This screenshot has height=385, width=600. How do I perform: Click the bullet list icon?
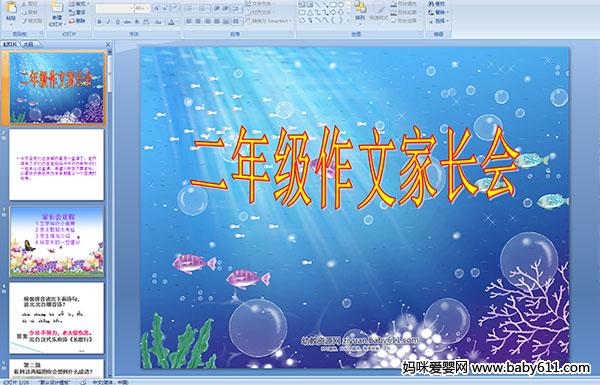point(190,8)
